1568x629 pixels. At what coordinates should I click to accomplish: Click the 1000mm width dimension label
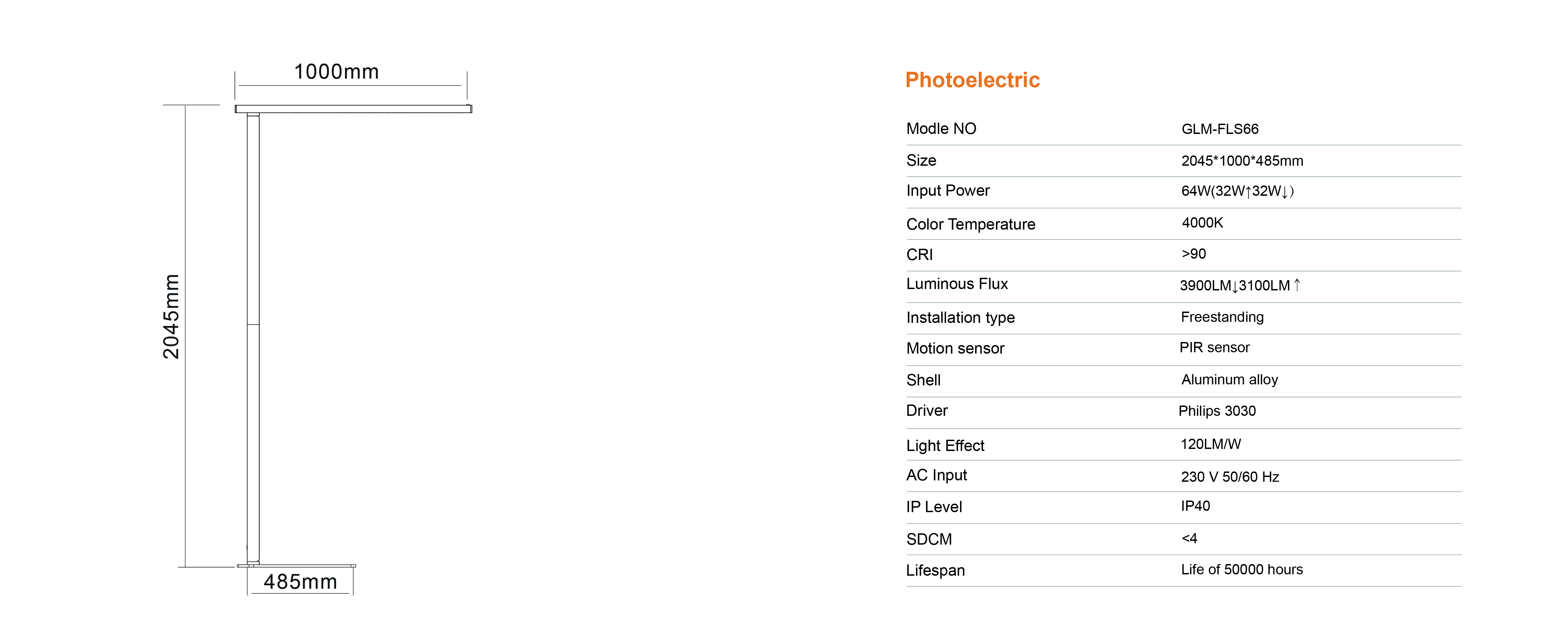336,72
